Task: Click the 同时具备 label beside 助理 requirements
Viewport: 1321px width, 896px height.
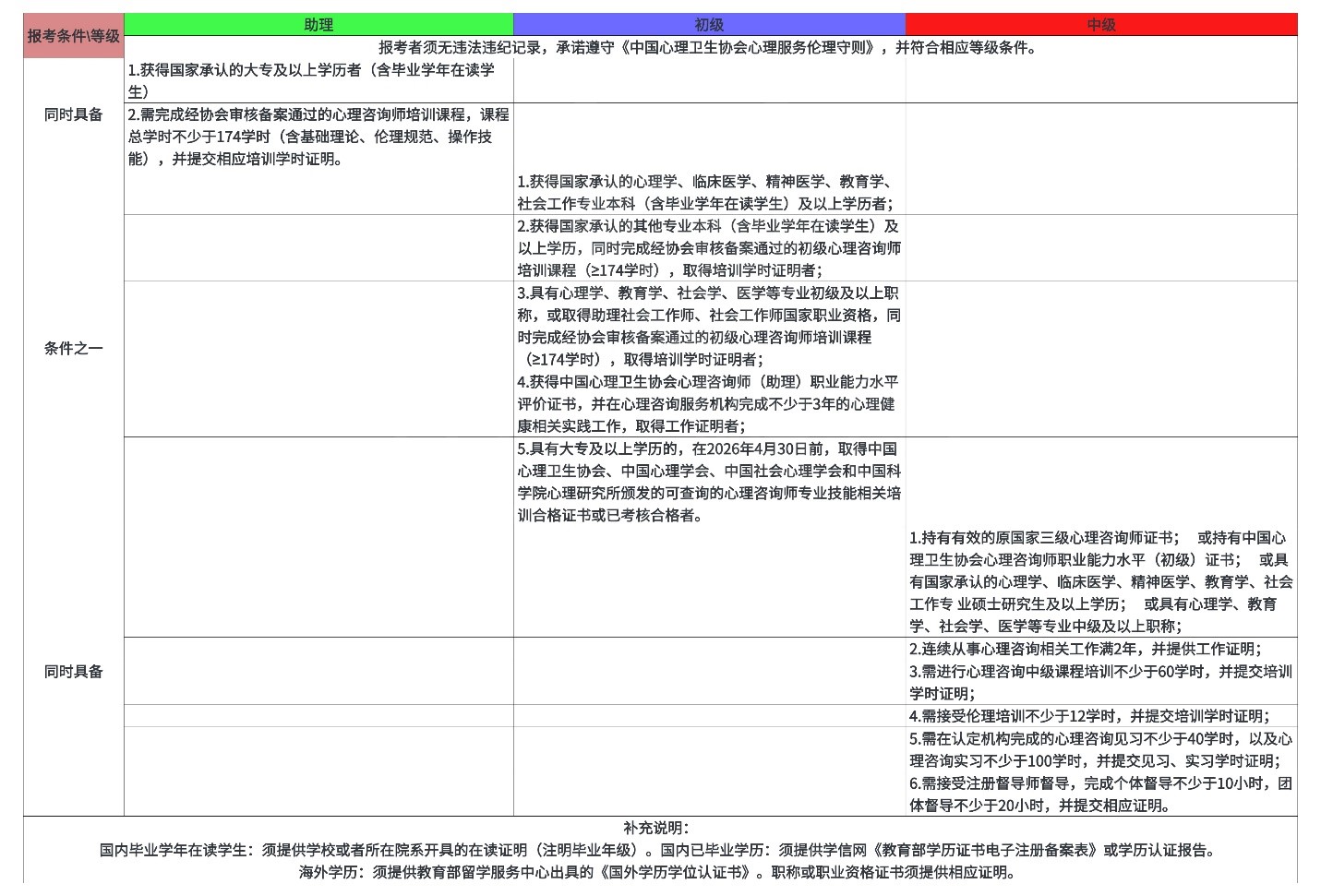Action: click(74, 114)
